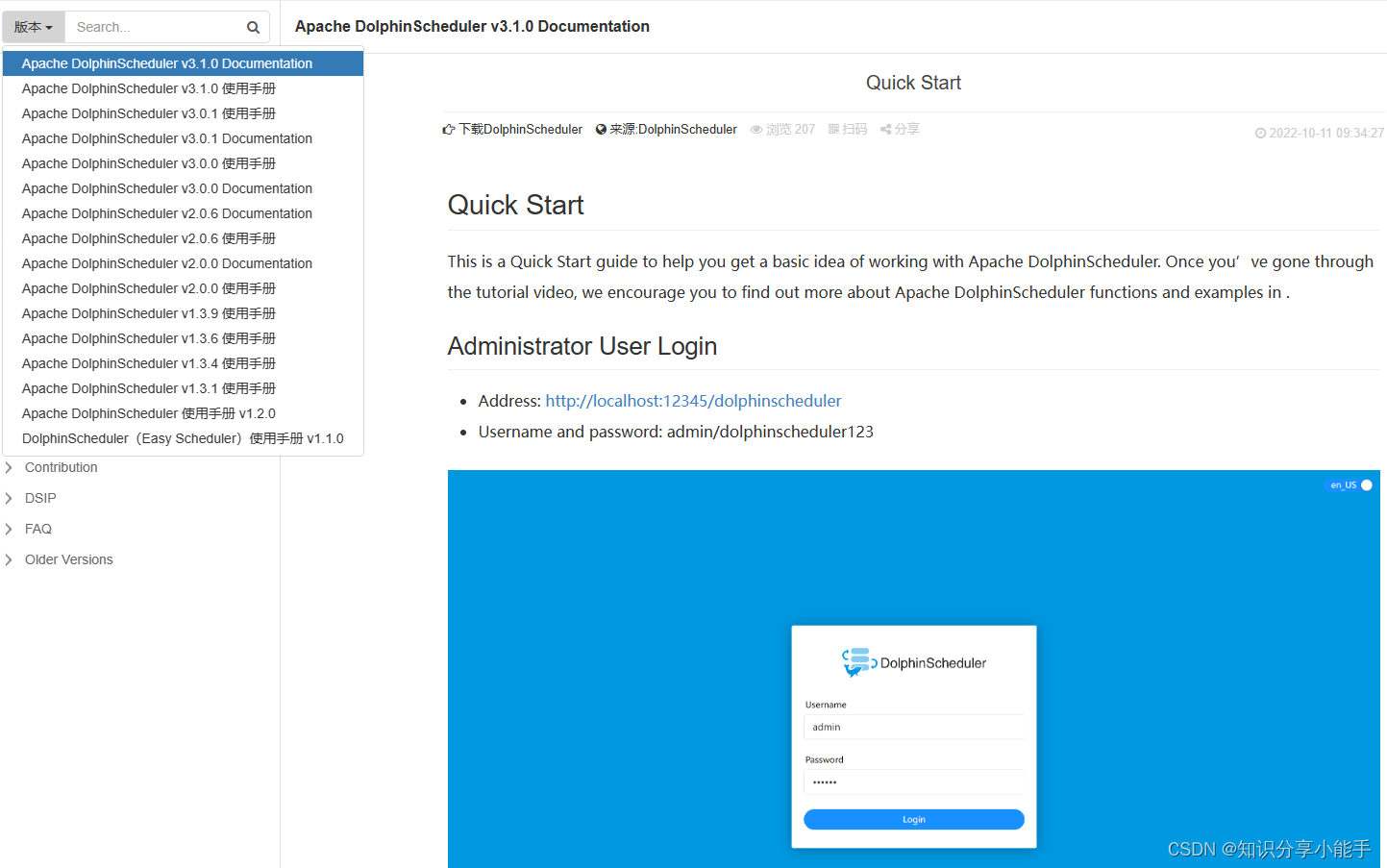
Task: Expand the Contribution chevron
Action: 9,467
